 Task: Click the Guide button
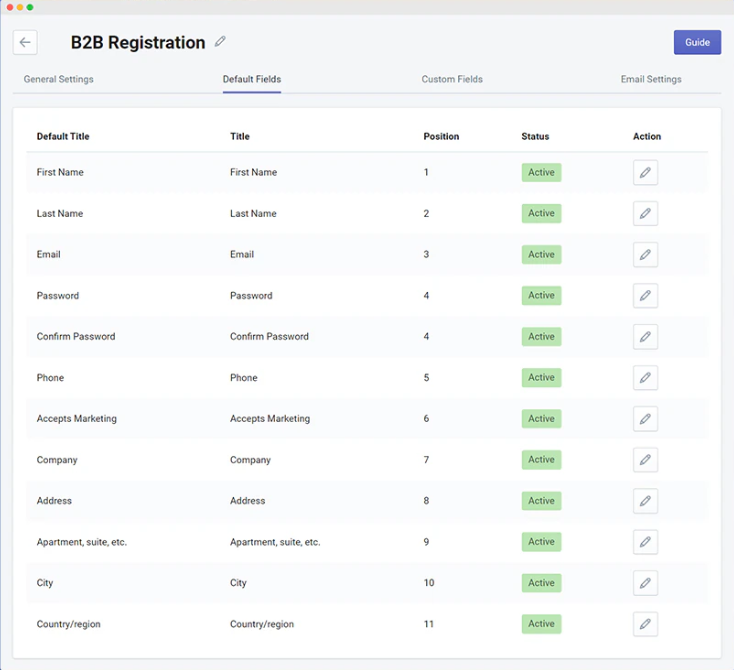pyautogui.click(x=697, y=42)
